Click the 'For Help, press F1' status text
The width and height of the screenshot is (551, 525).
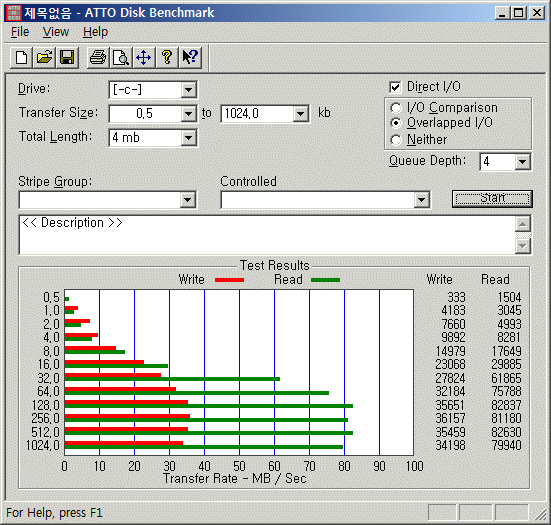point(54,513)
